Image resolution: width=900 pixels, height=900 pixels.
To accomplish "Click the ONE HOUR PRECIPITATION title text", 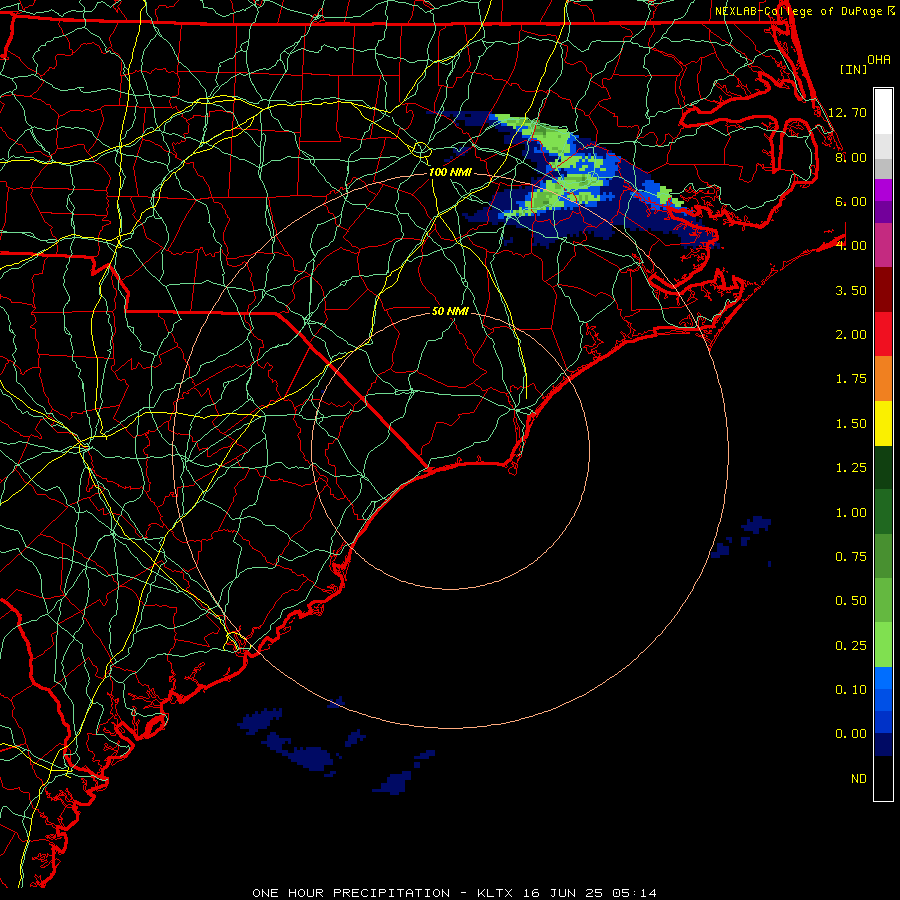I will click(351, 893).
